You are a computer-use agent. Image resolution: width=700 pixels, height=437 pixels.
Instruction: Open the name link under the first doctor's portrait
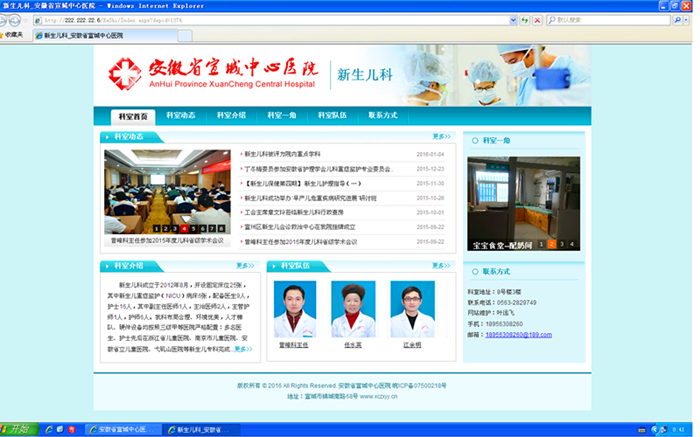[293, 345]
